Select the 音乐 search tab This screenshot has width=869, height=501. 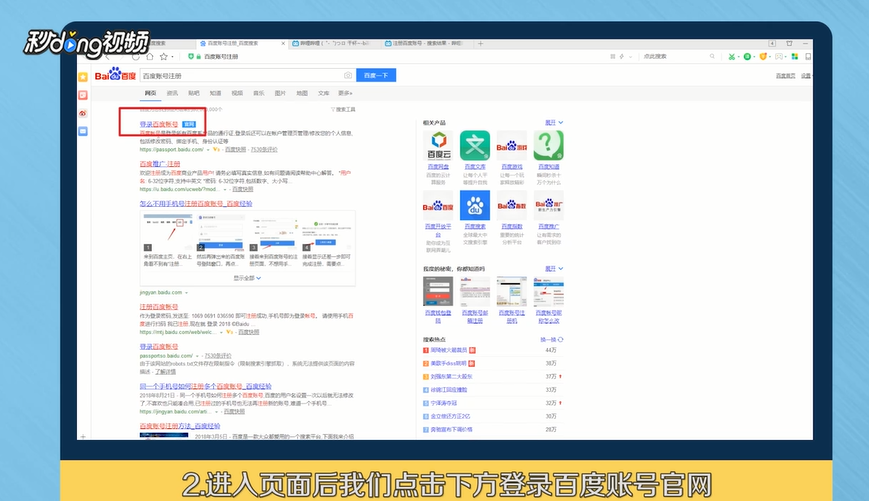point(259,93)
